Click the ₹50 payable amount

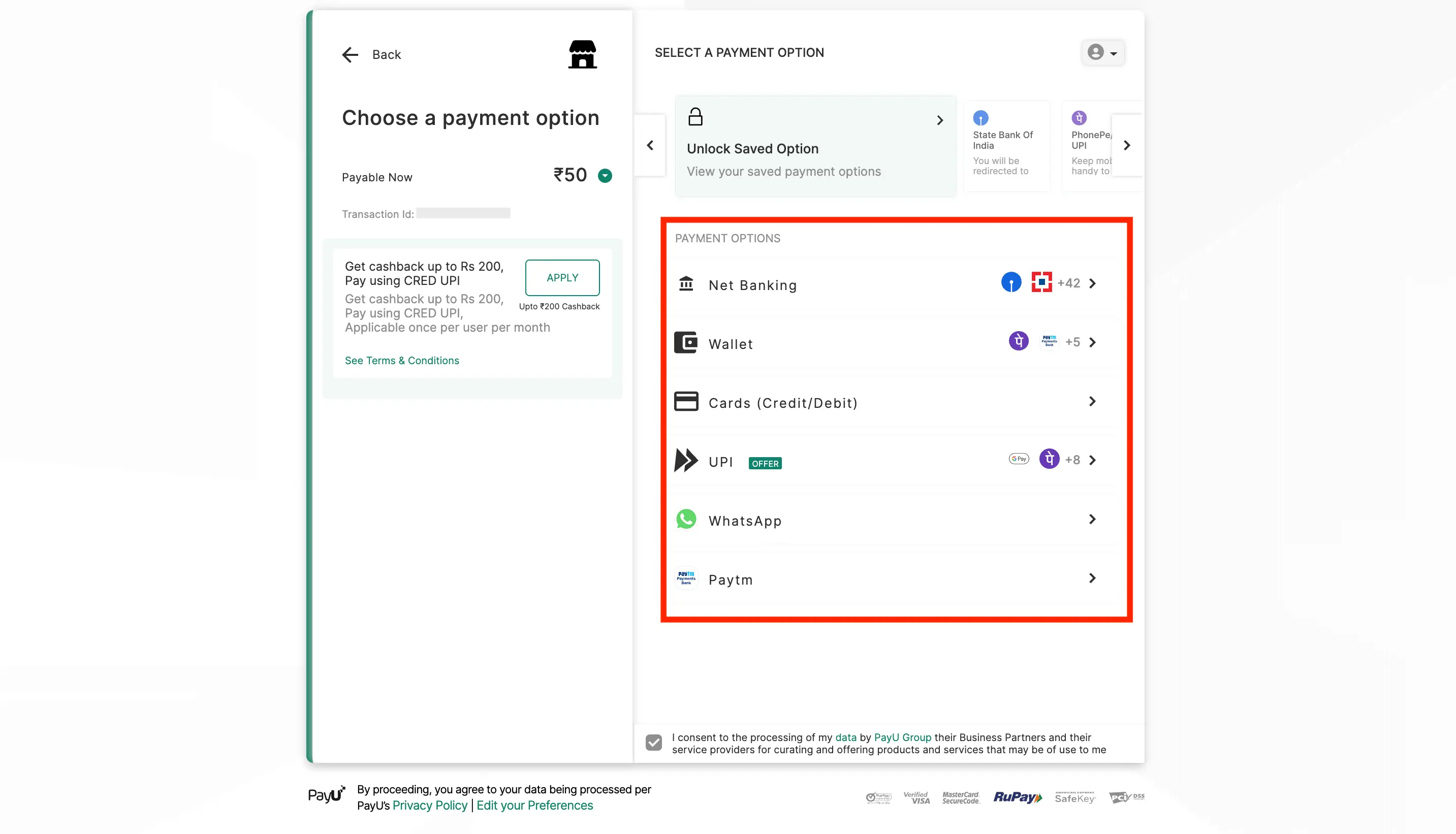point(570,175)
